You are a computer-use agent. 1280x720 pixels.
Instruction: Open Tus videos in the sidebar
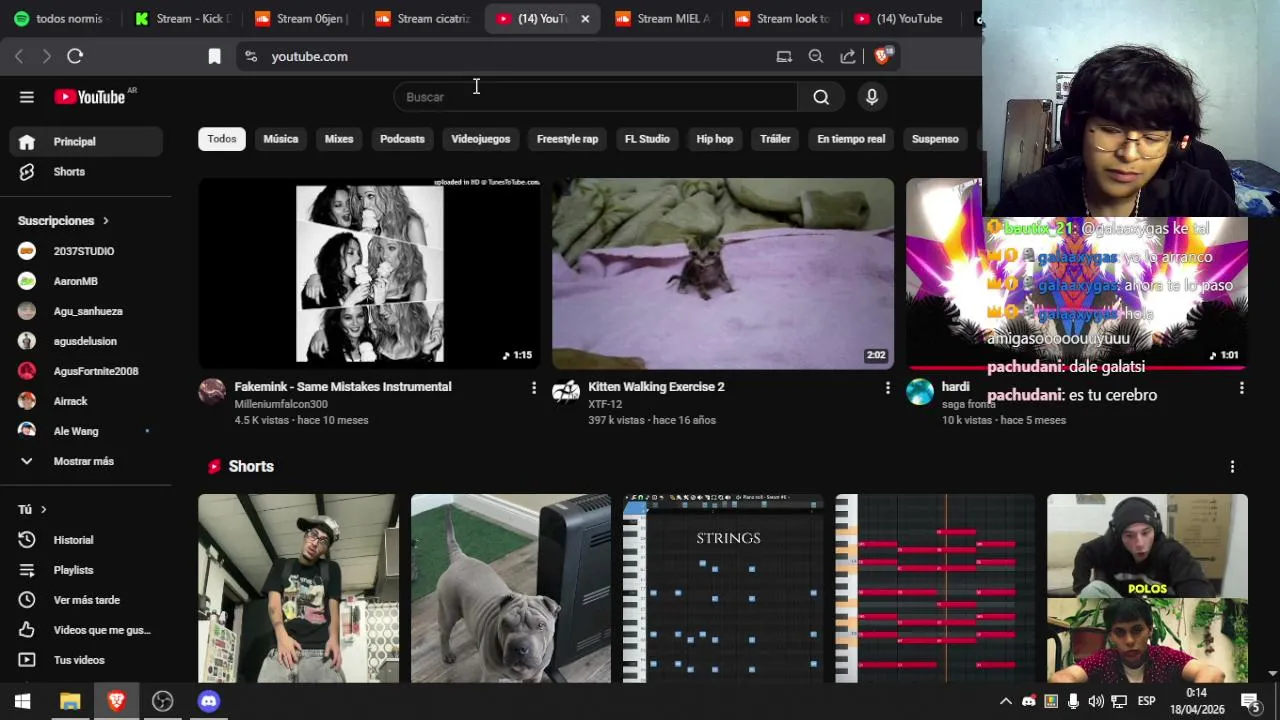click(86, 660)
